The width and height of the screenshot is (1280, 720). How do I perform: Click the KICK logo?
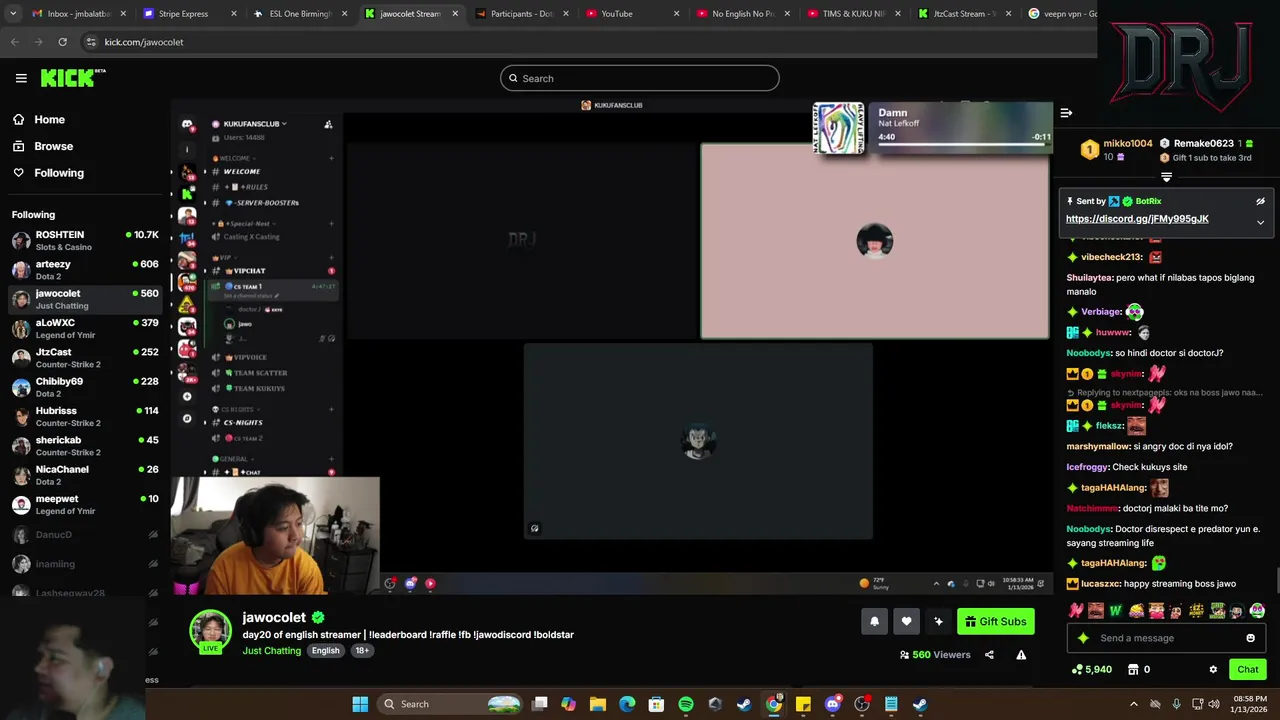click(x=73, y=78)
